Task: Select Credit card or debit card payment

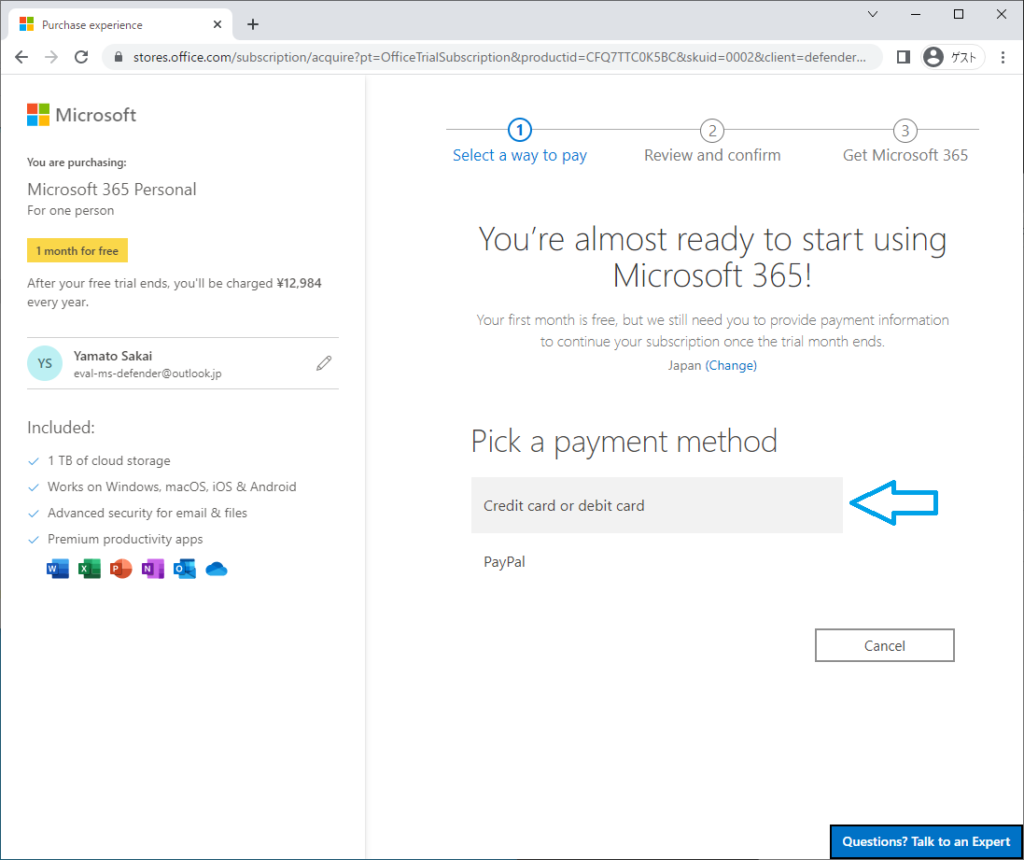Action: [656, 505]
